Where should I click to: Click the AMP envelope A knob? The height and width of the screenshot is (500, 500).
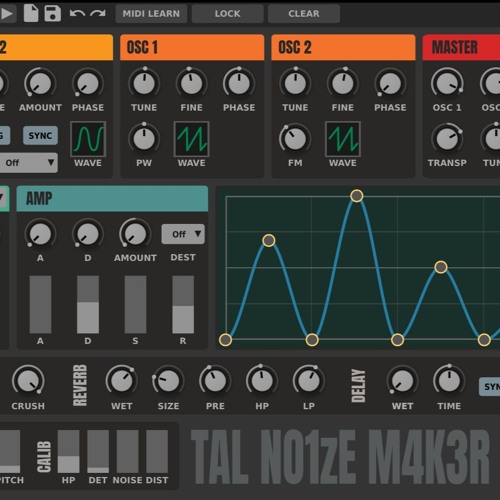(x=40, y=234)
